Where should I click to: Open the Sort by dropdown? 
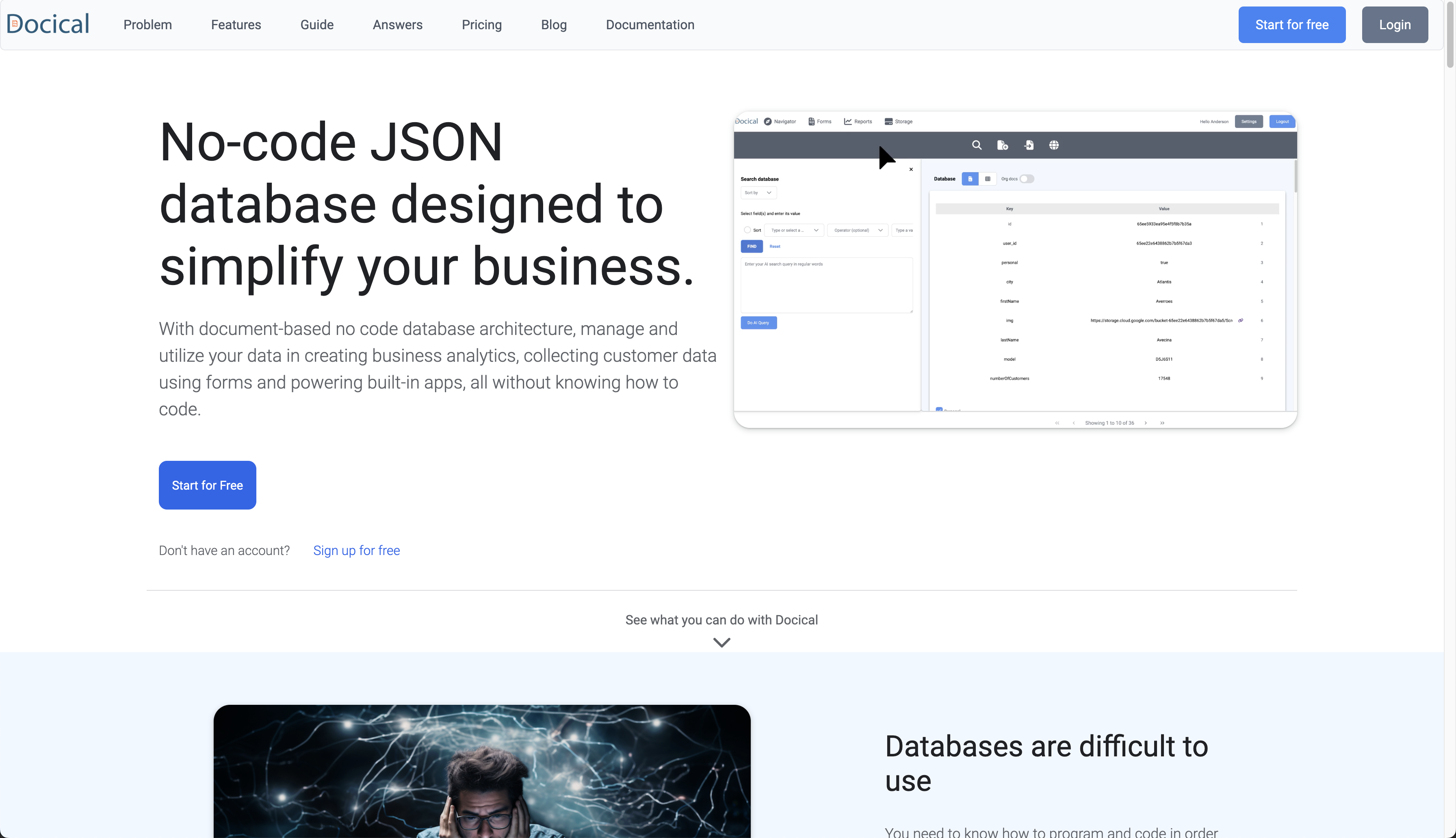[758, 193]
